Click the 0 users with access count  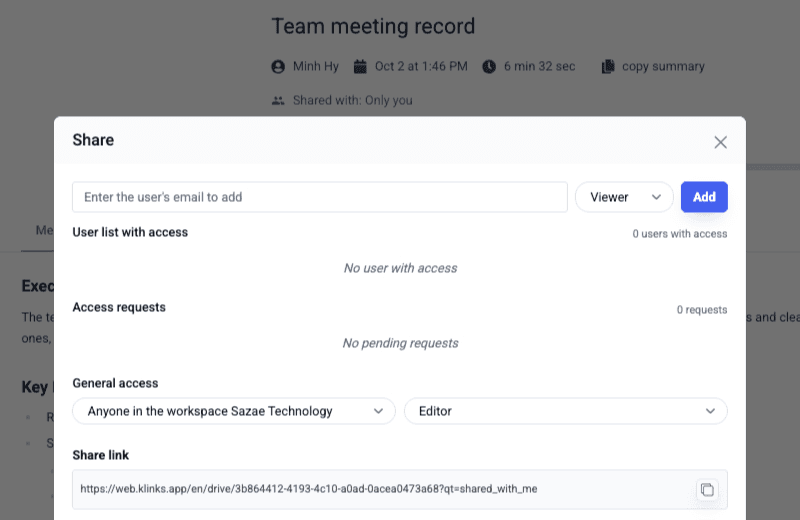(680, 234)
